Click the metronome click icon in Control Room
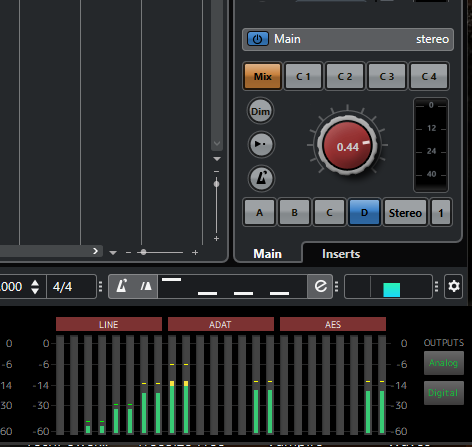The width and height of the screenshot is (472, 447). pos(261,178)
